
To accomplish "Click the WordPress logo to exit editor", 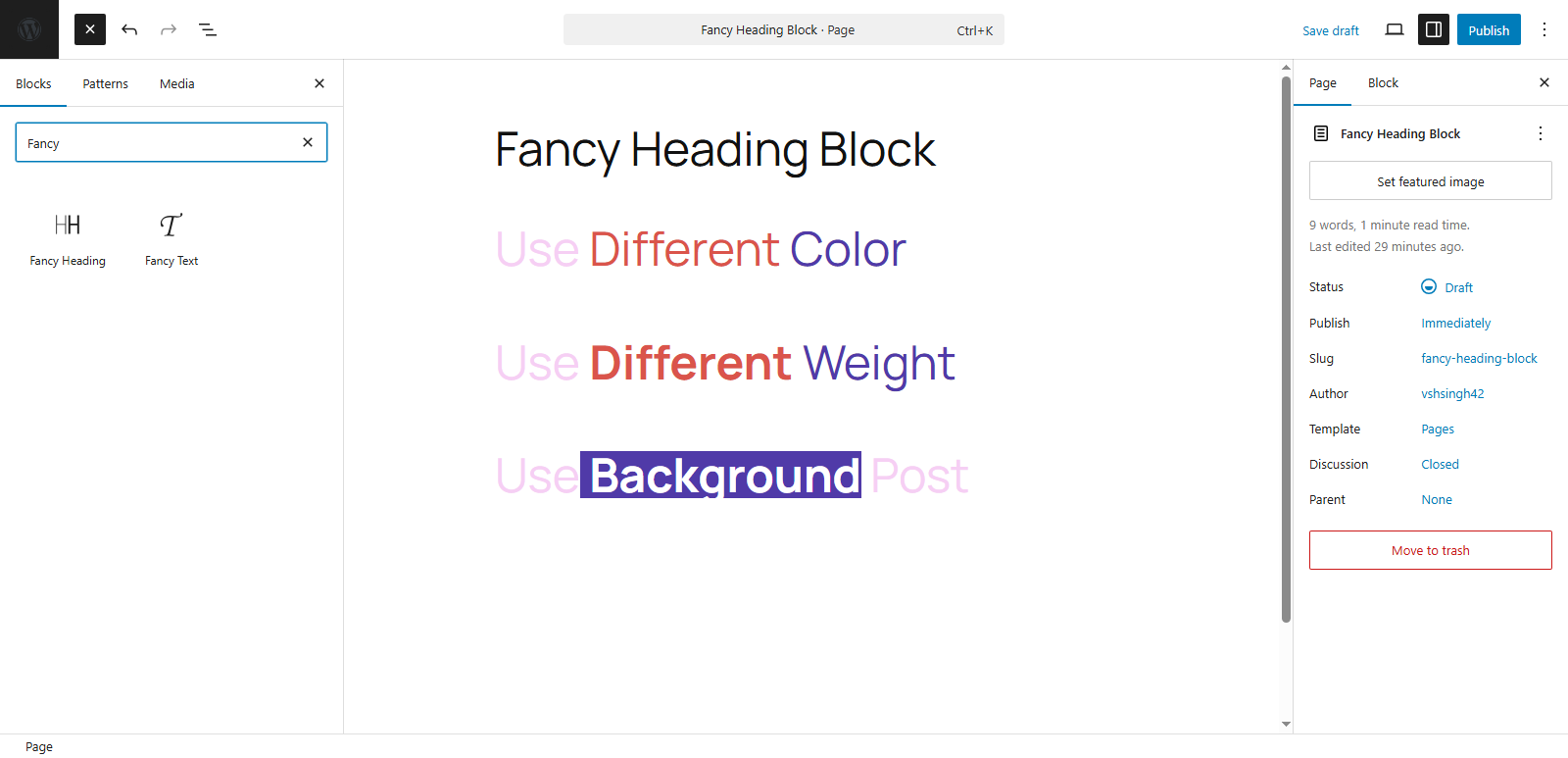I will [x=29, y=29].
